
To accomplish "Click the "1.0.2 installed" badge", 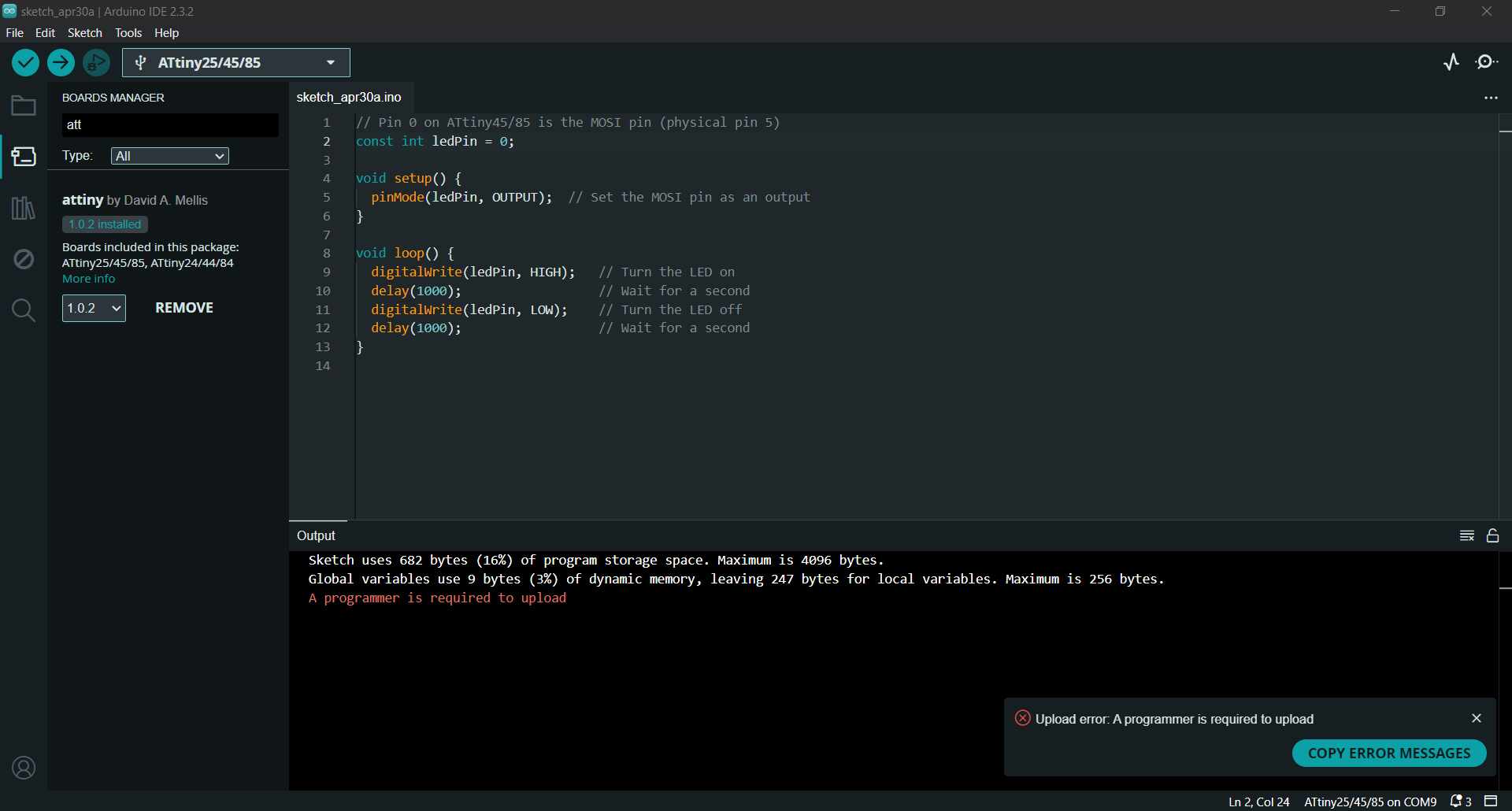I will (105, 224).
